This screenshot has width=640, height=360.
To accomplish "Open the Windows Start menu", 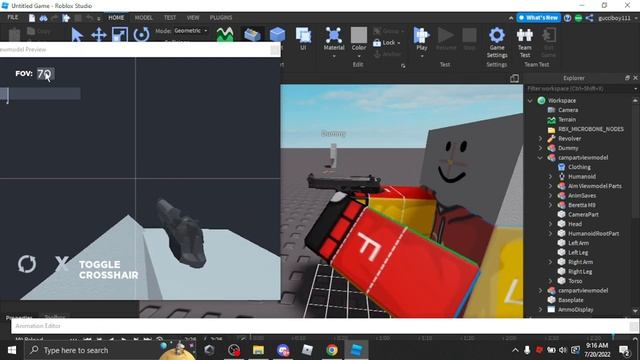I will 12,350.
